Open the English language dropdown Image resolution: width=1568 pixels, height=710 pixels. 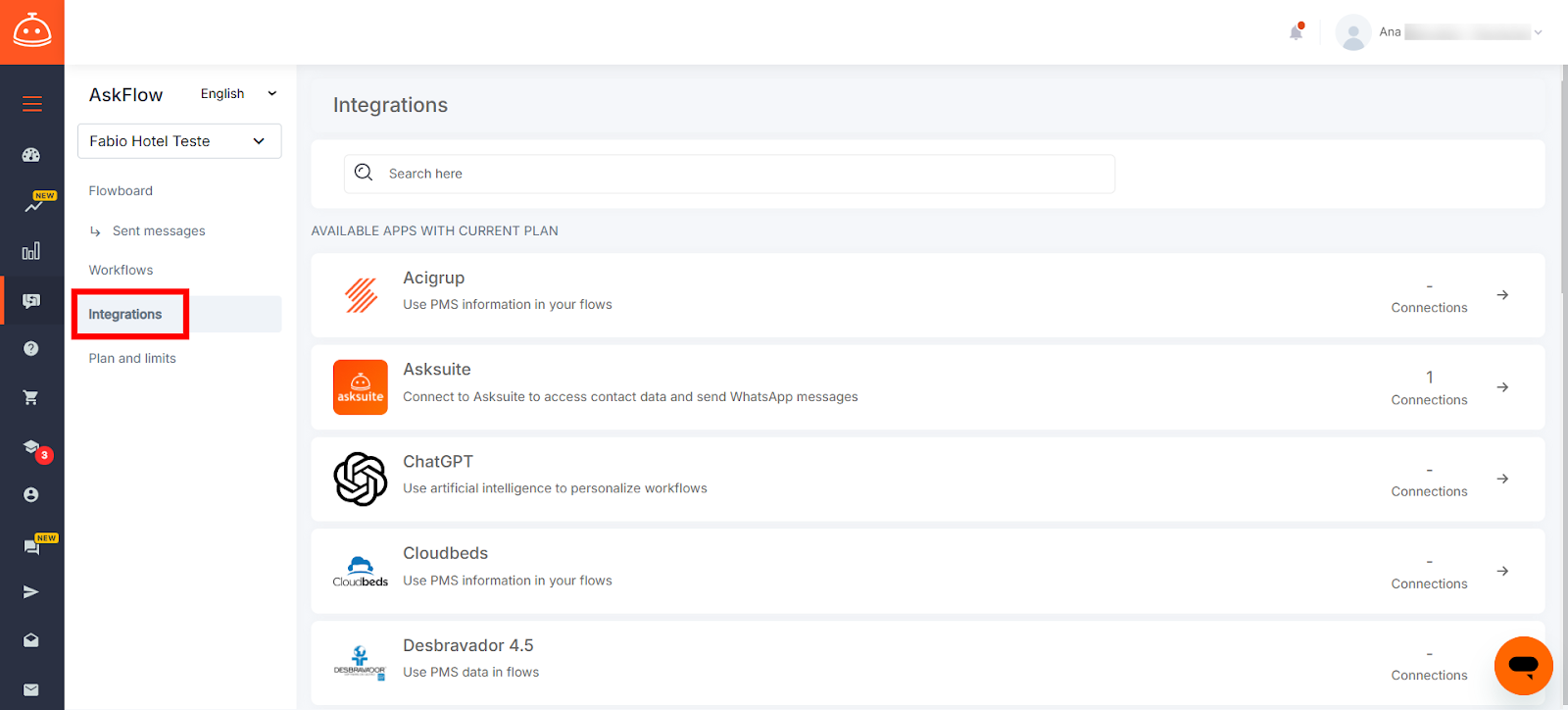pos(238,94)
